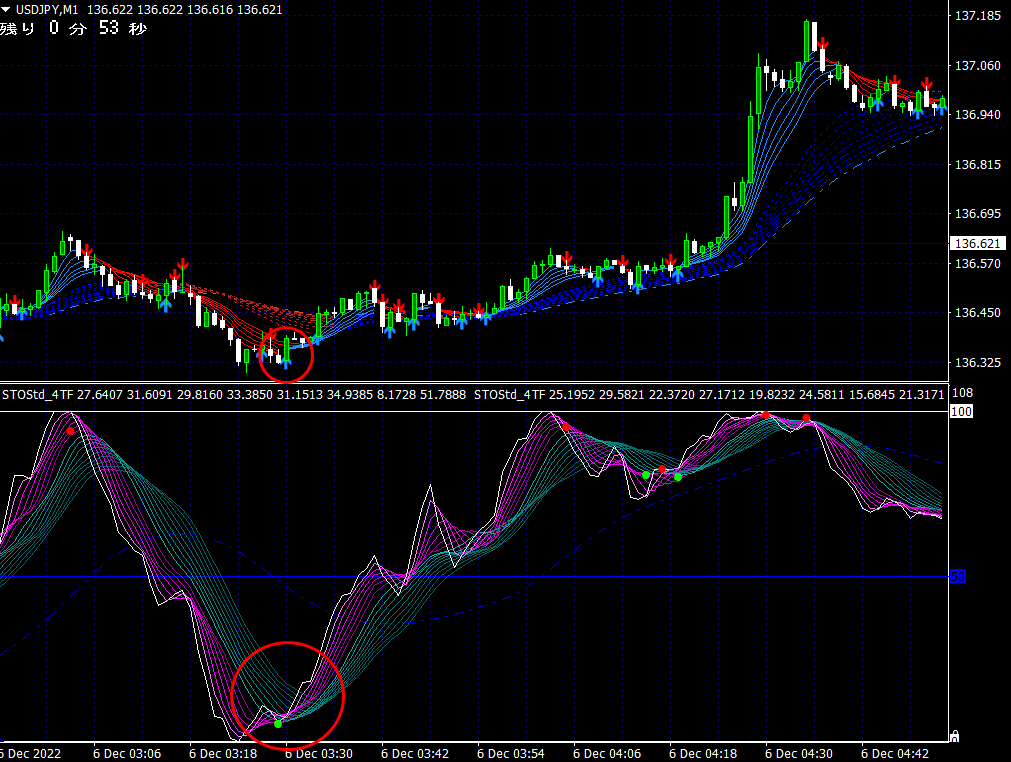Click the rightmost red down arrow on the price chart
The width and height of the screenshot is (1011, 762).
coord(927,84)
